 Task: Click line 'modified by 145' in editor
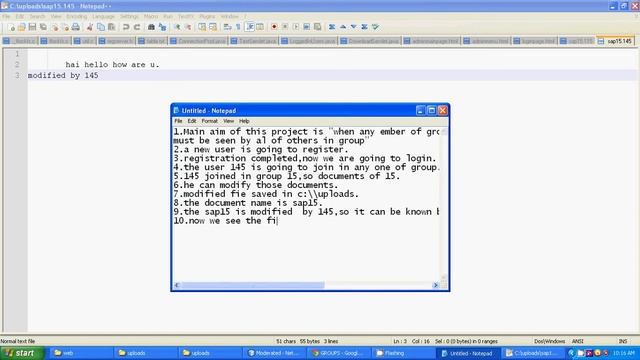[63, 76]
